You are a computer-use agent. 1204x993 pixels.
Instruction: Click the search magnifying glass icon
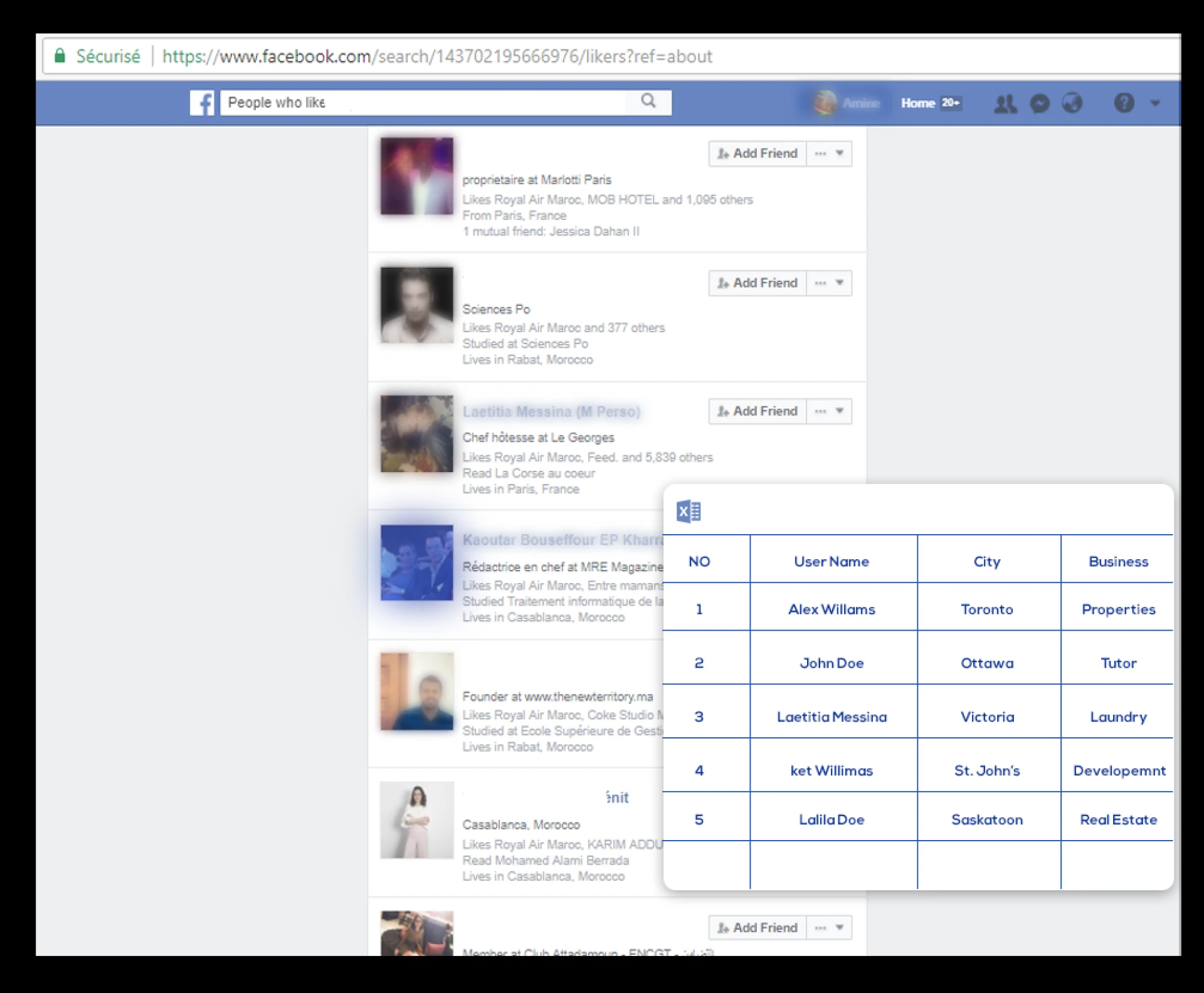coord(649,102)
